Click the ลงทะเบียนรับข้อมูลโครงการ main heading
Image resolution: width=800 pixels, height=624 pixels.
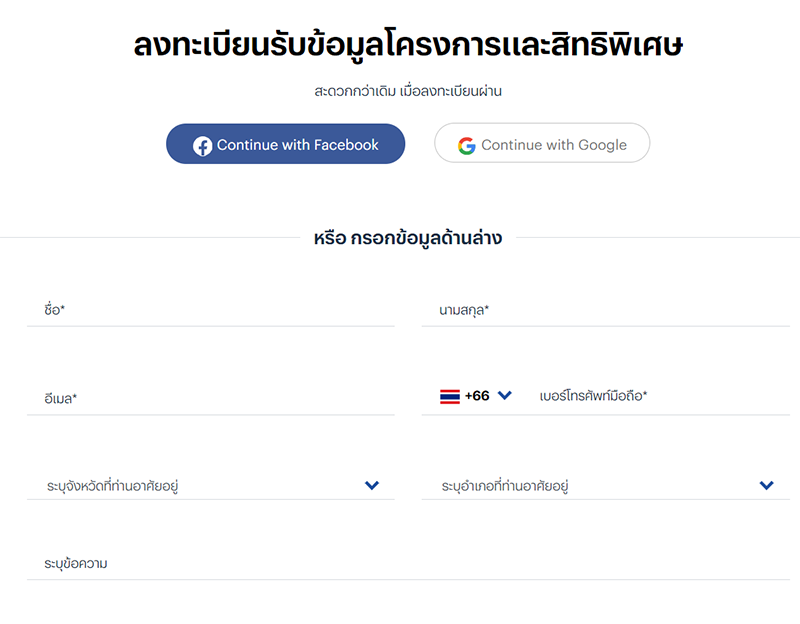(408, 47)
